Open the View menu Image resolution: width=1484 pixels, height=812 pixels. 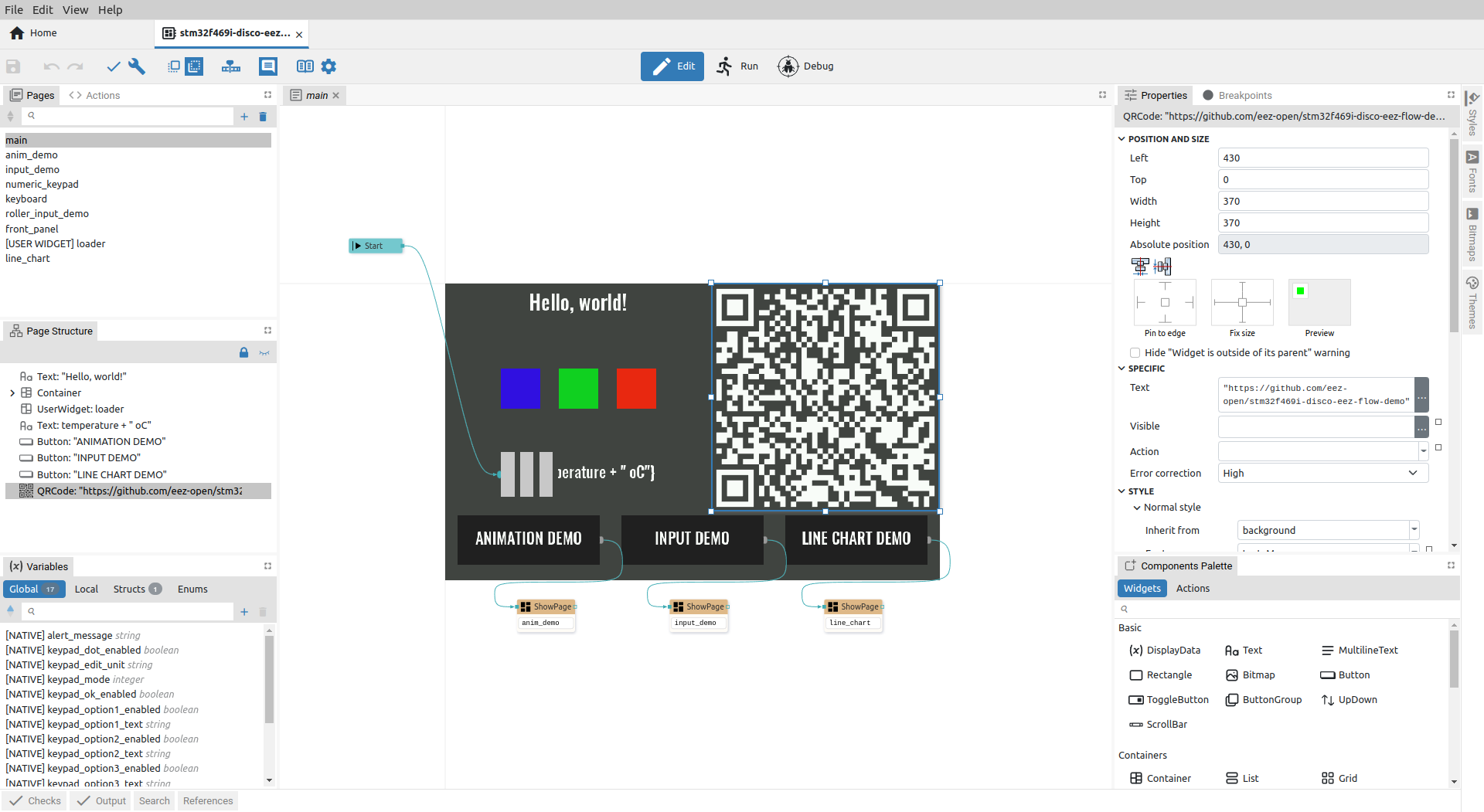[x=75, y=10]
